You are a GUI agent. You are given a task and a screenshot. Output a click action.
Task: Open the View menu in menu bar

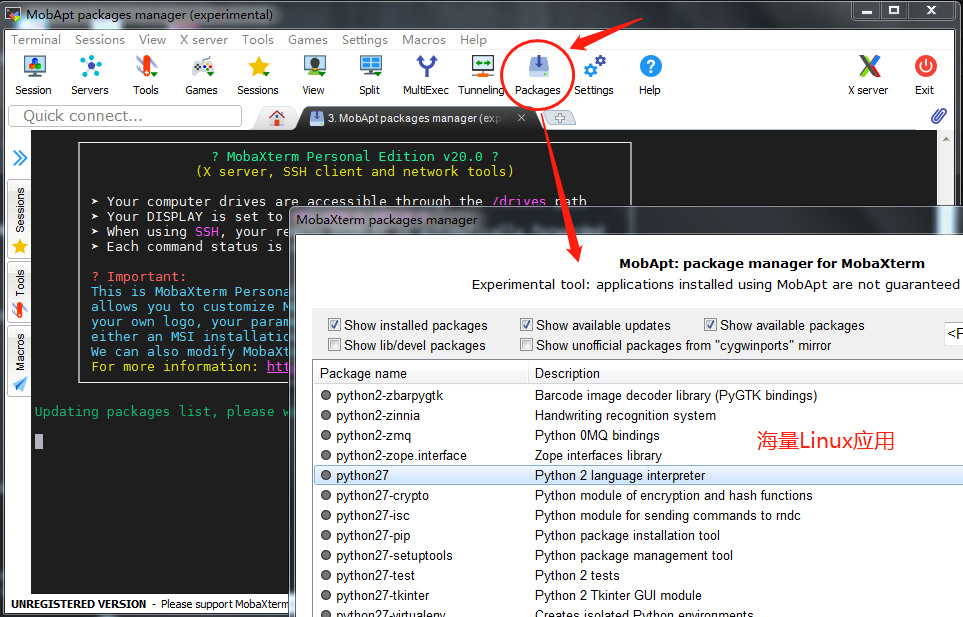[x=152, y=40]
